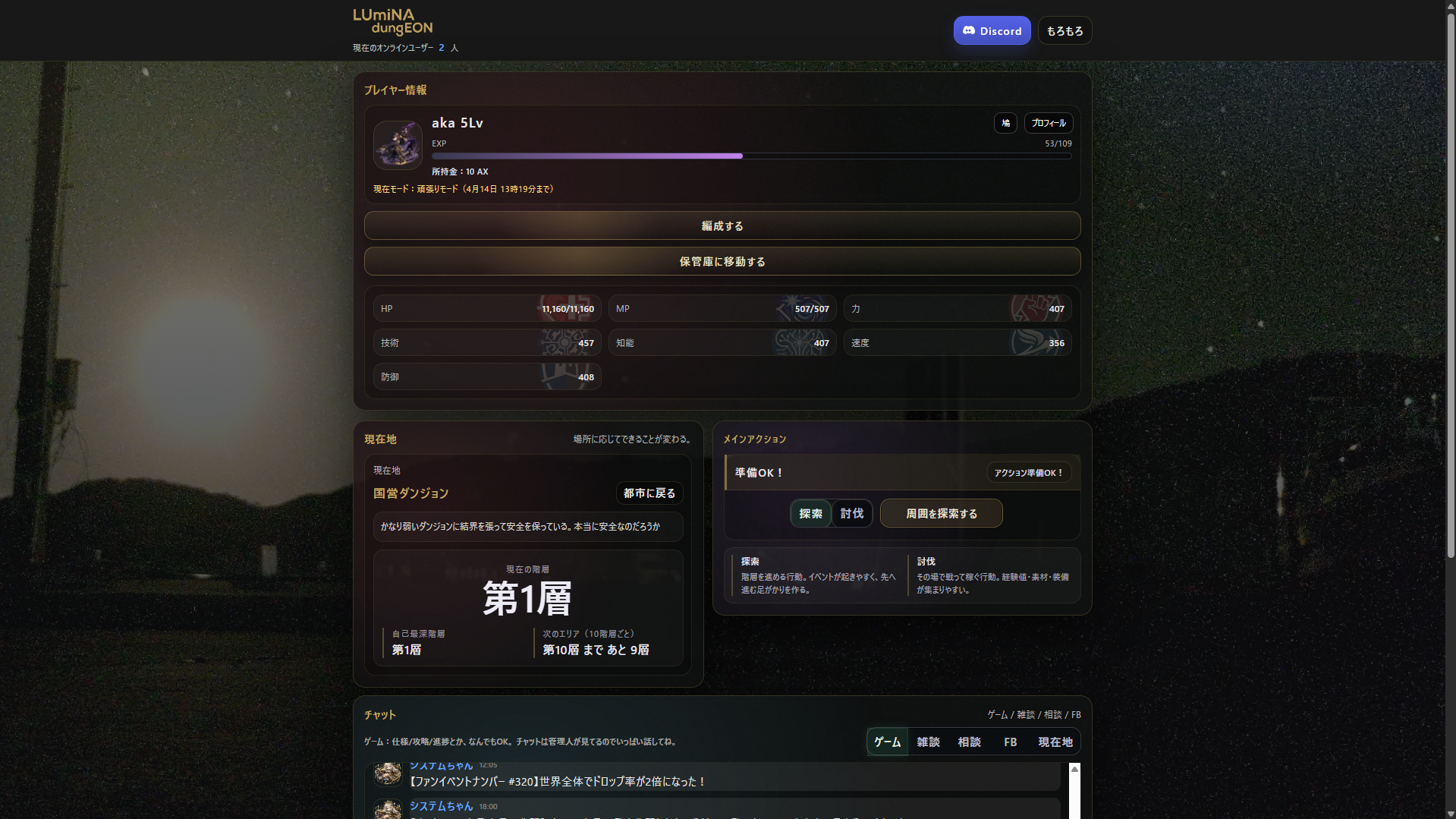Open the もろもろ menu
Screen dimensions: 1456x819
[1064, 31]
